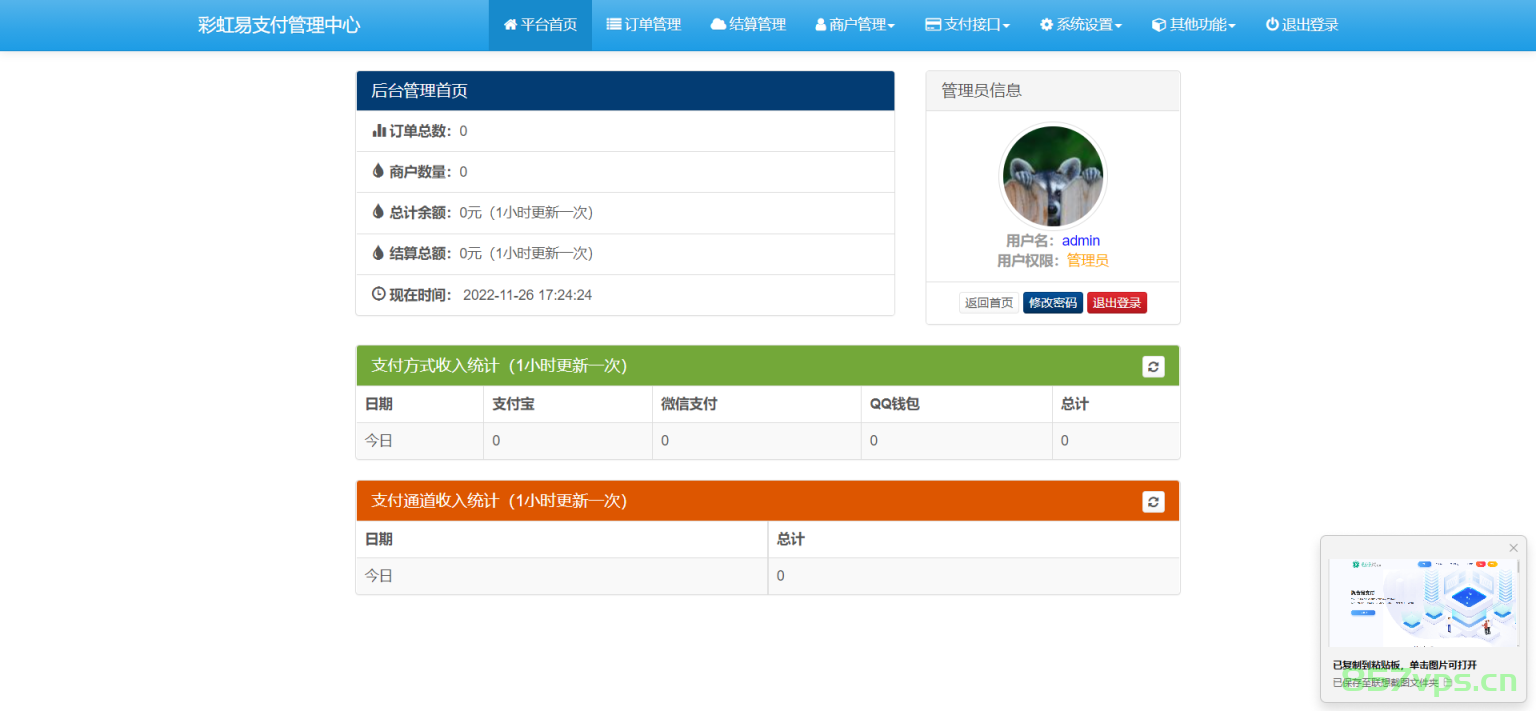
Task: Click the admin avatar image
Action: pyautogui.click(x=1053, y=176)
